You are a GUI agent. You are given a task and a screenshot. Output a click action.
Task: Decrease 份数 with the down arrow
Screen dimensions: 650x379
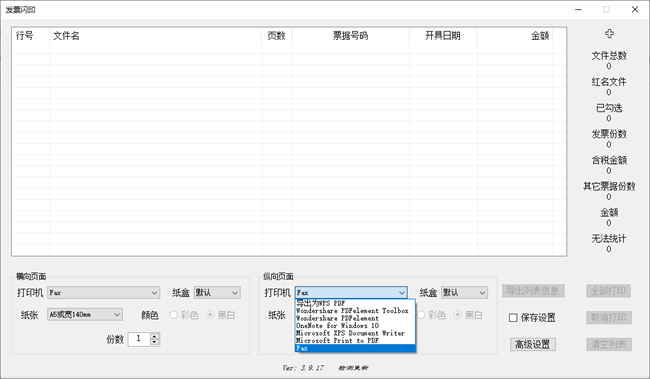click(x=154, y=342)
